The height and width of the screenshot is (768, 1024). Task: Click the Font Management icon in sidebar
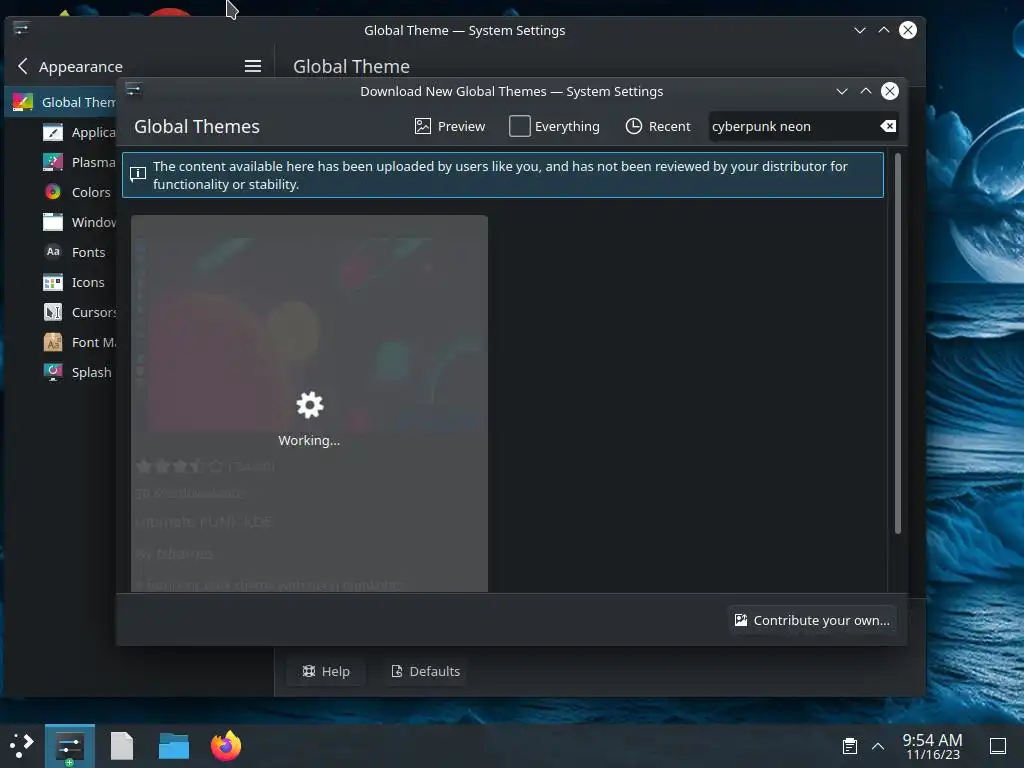(53, 342)
